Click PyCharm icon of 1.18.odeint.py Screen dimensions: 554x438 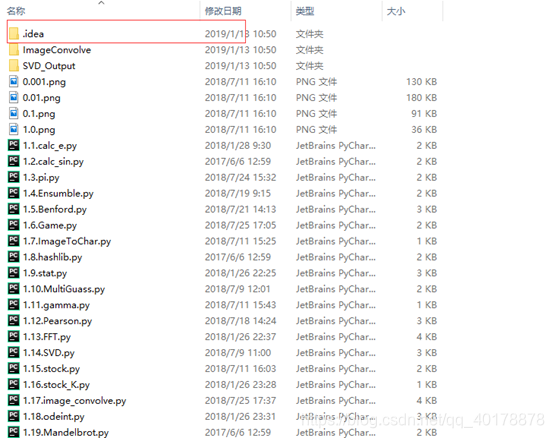click(x=13, y=416)
